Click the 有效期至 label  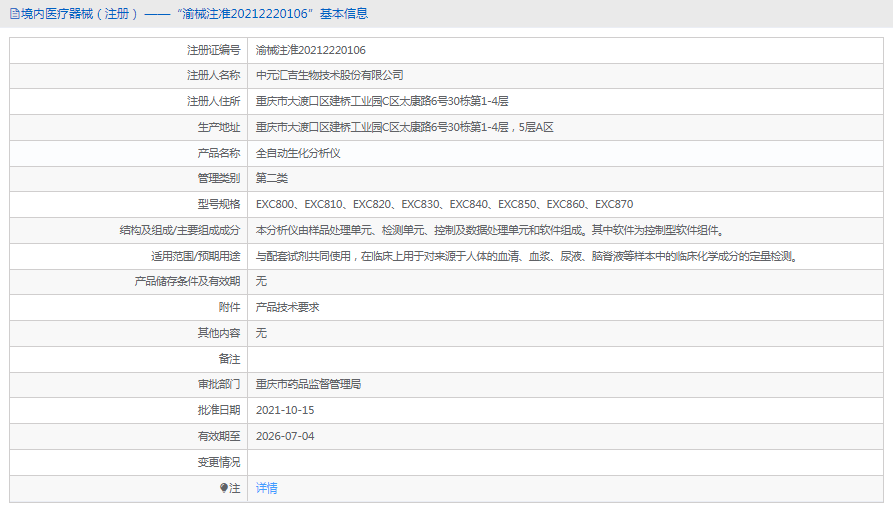219,436
